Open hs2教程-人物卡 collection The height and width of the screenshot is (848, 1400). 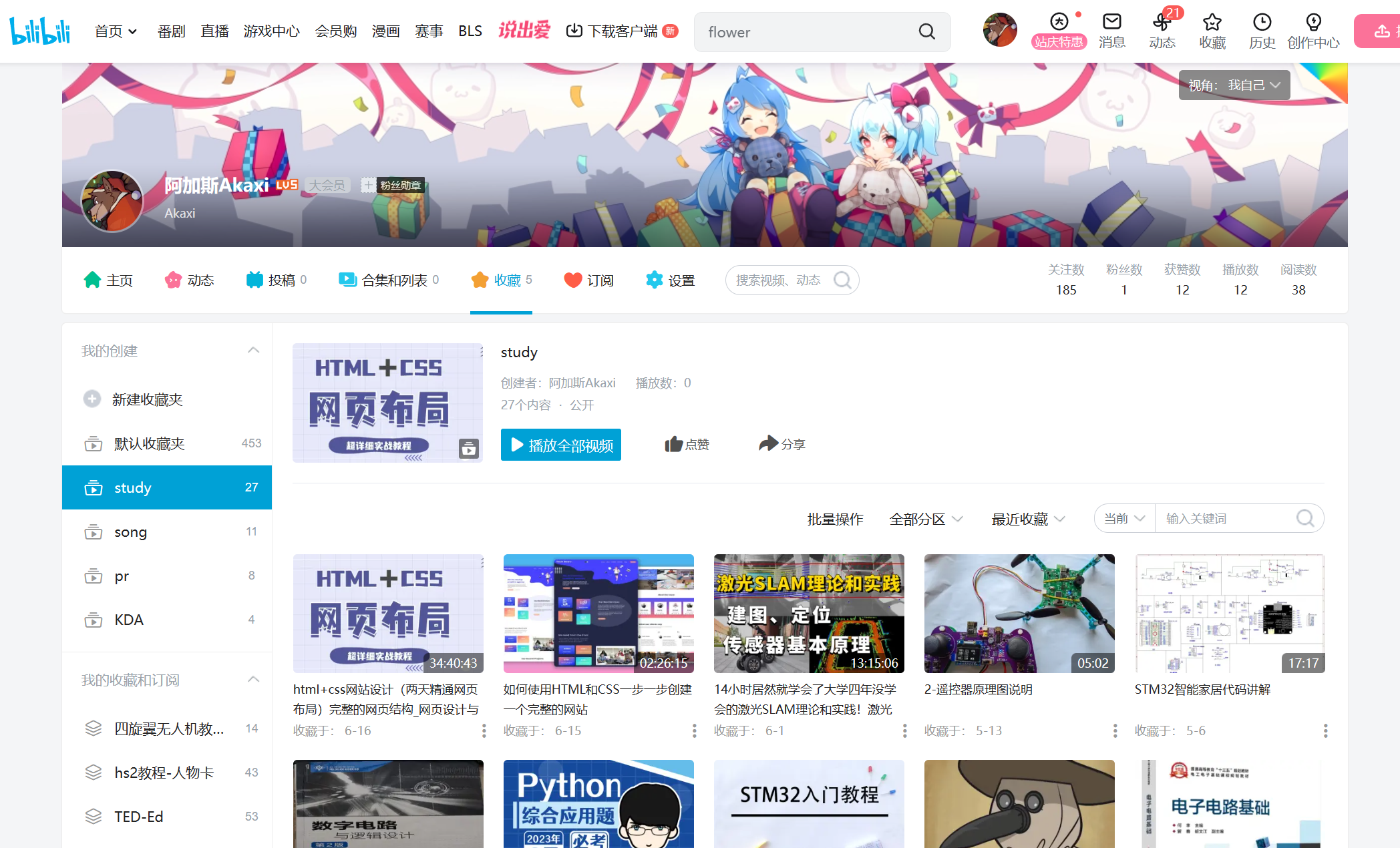point(167,773)
